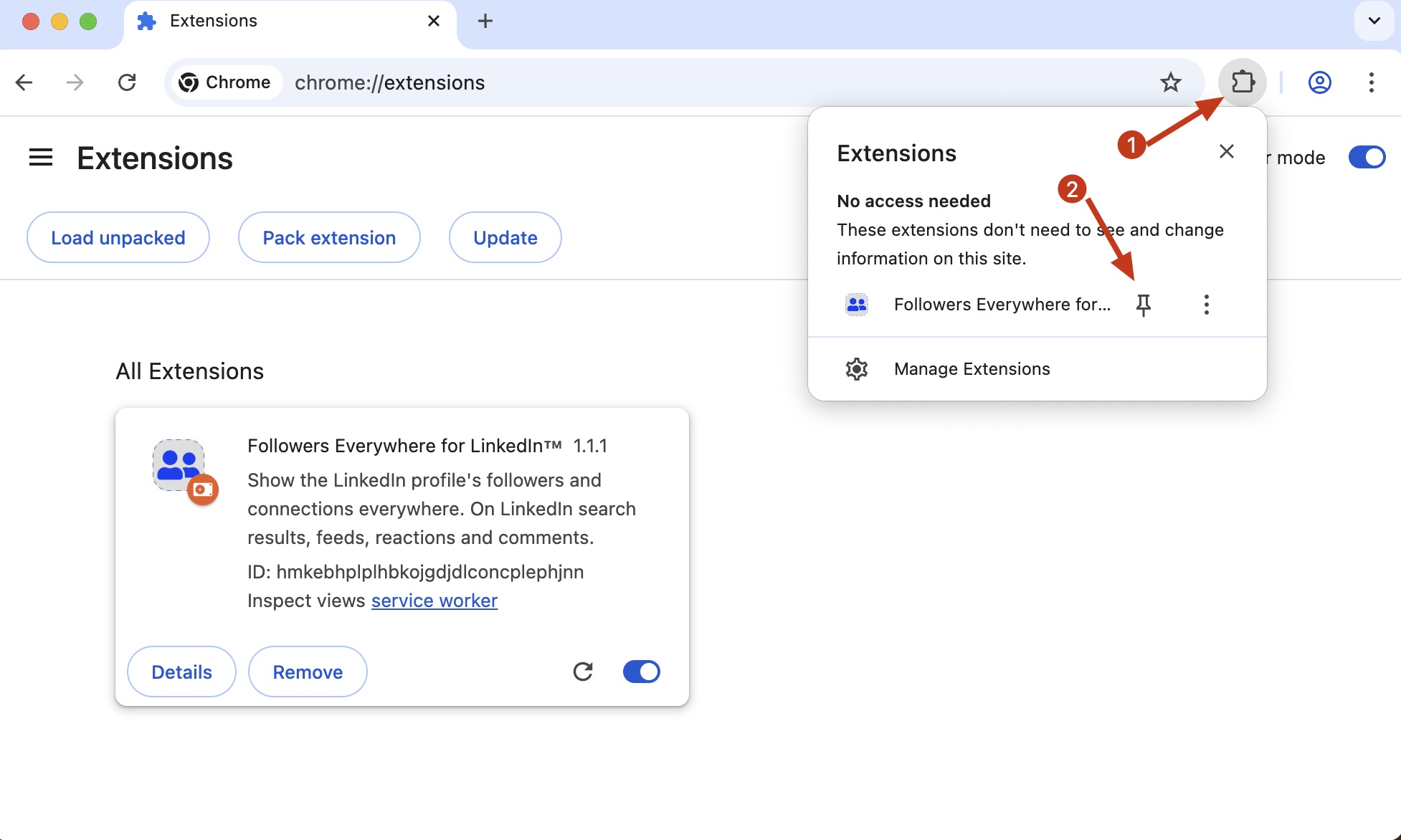Expand the tab search chevron
Image resolution: width=1401 pixels, height=840 pixels.
pyautogui.click(x=1374, y=22)
